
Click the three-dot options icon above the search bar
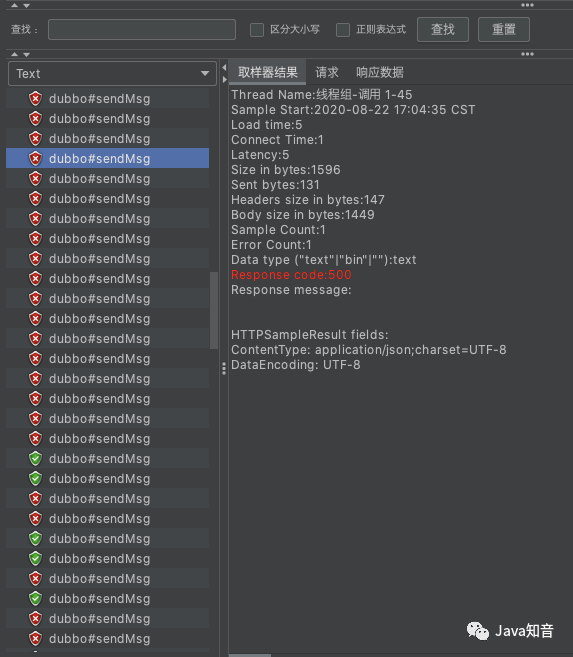[527, 5]
